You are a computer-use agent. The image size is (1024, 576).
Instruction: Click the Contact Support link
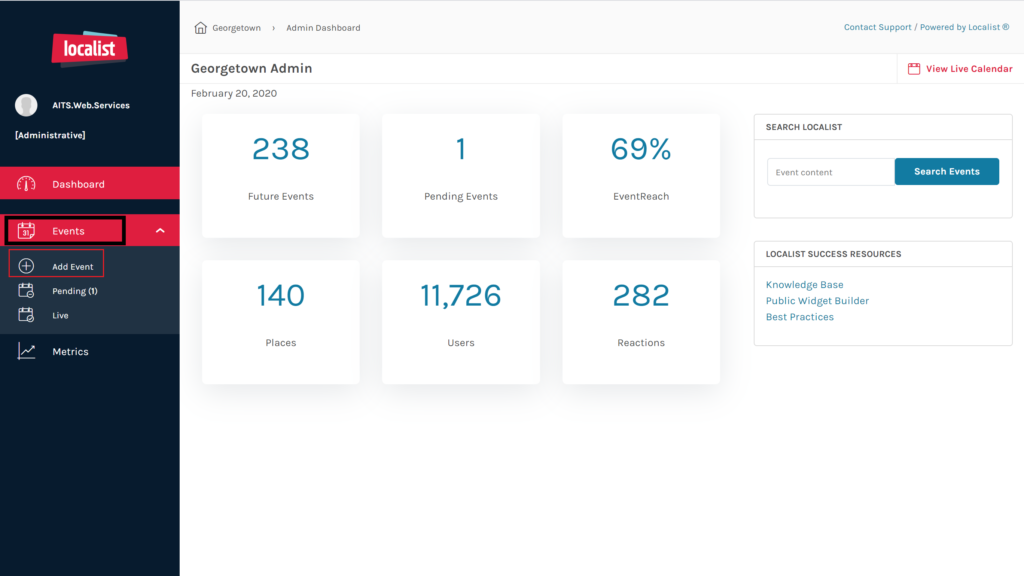click(x=877, y=28)
